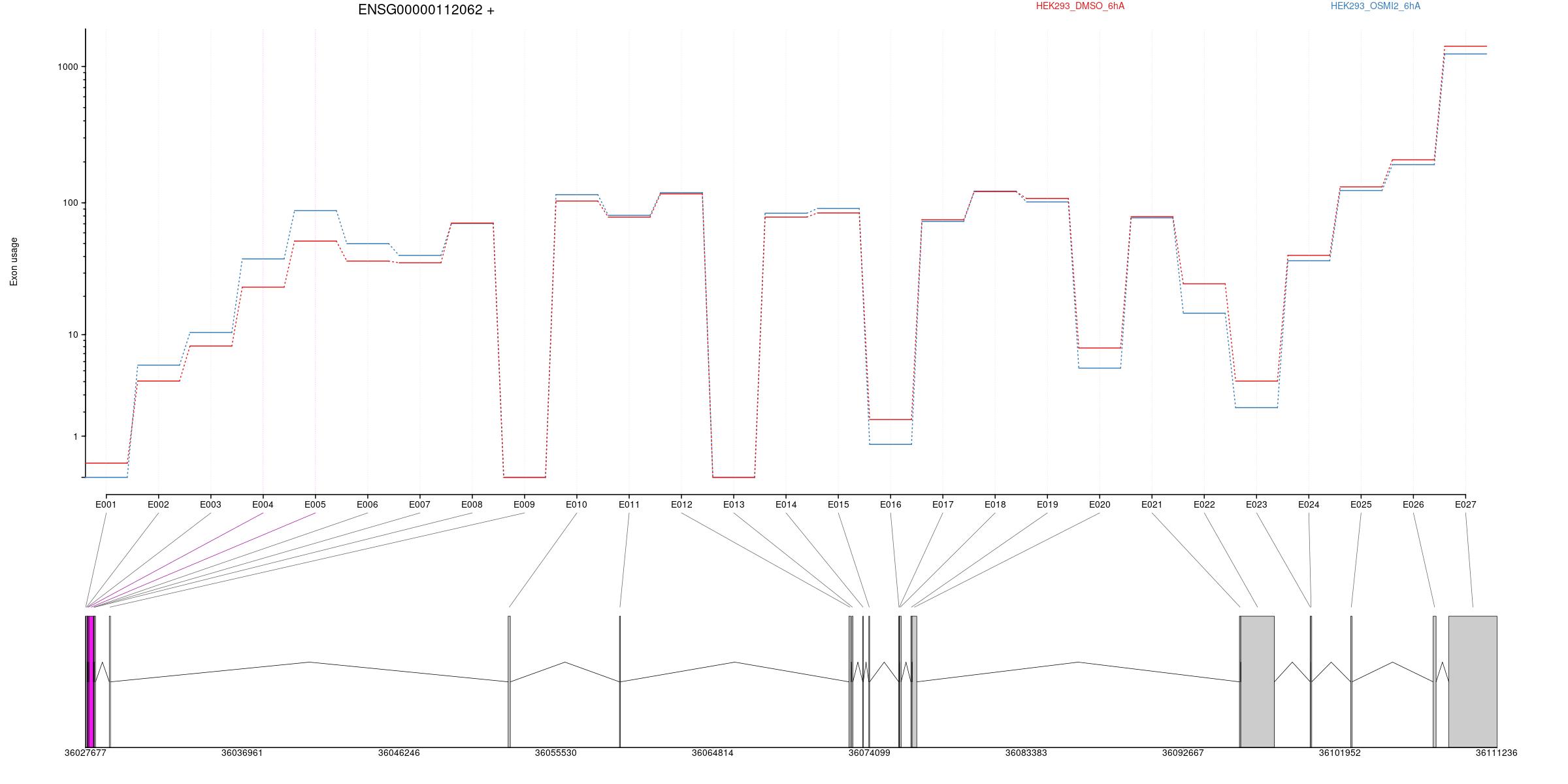Screen dimensions: 1568x784
Task: Click exon label E024
Action: [x=1309, y=504]
